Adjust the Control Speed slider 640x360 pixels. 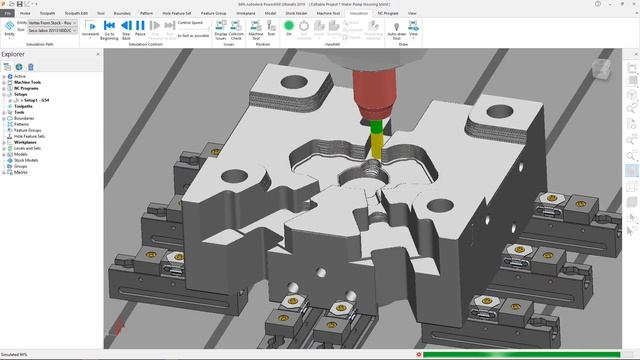(193, 29)
